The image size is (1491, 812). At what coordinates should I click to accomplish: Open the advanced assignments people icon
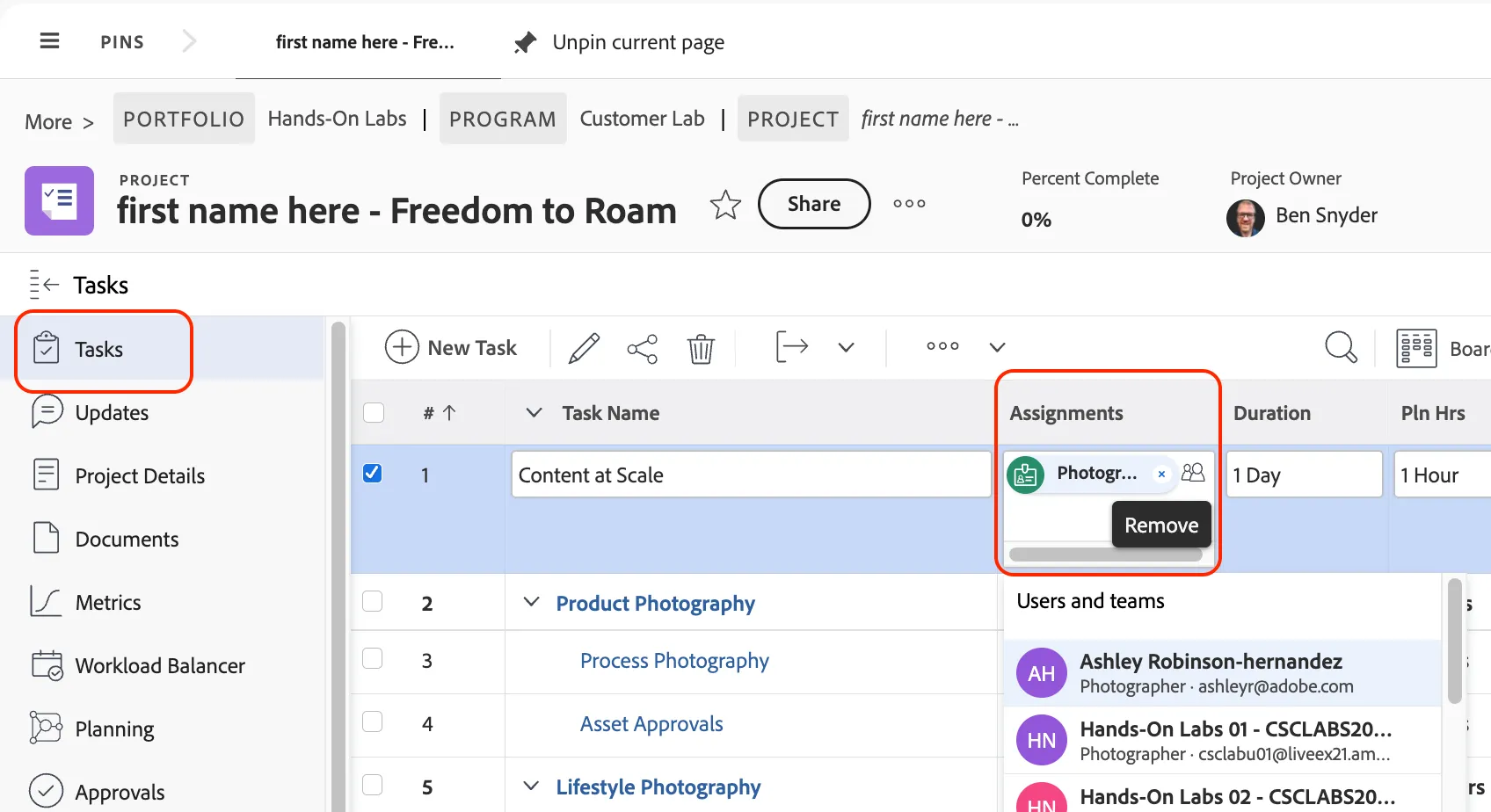1193,473
